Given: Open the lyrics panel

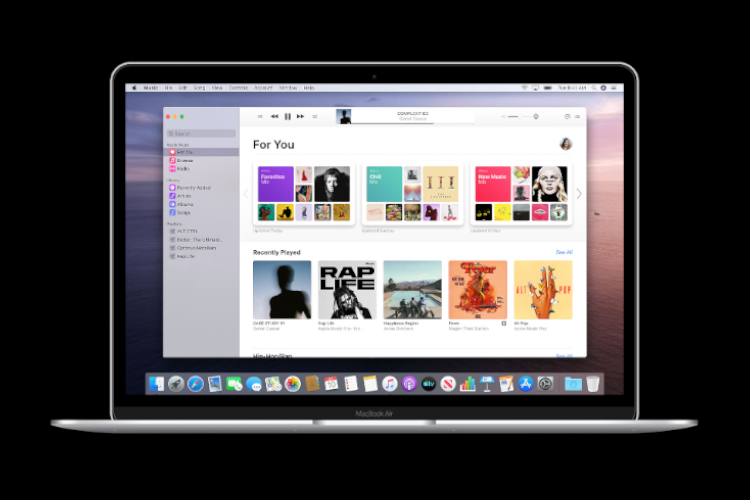Looking at the screenshot, I should click(x=567, y=116).
